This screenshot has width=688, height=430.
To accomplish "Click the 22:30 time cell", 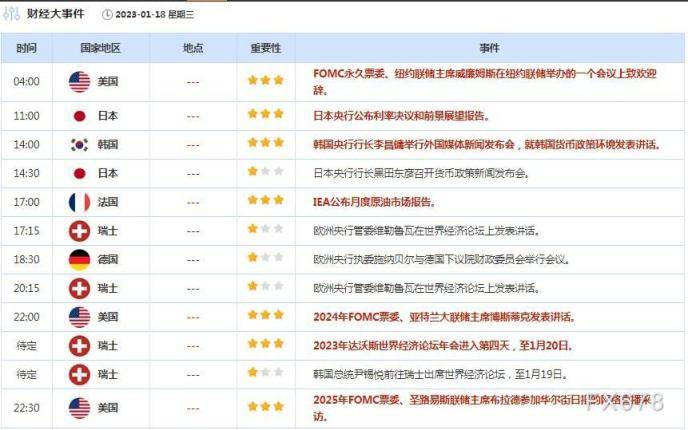I will click(26, 408).
